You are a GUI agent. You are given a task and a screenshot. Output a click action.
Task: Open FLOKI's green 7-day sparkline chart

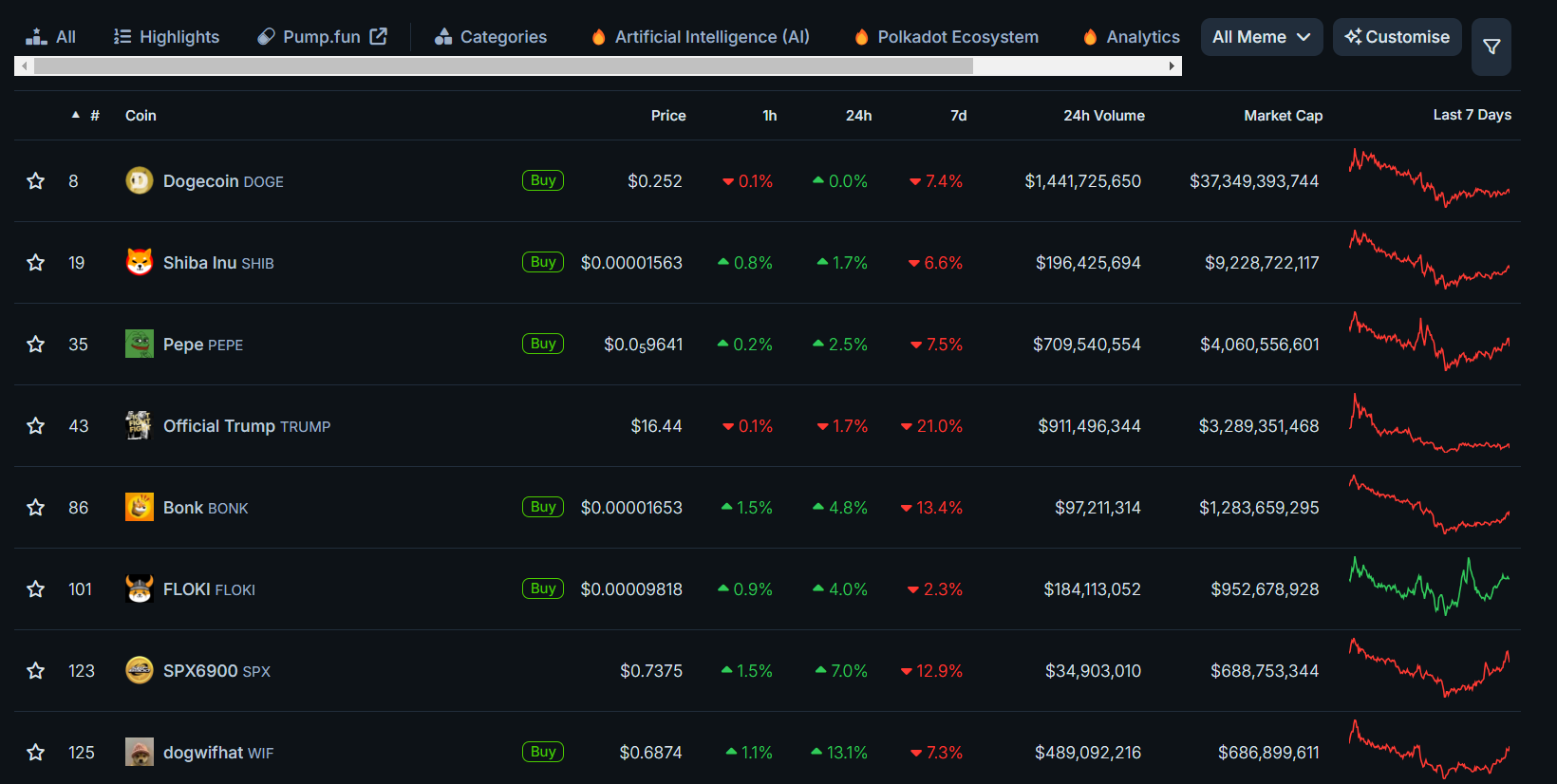pyautogui.click(x=1429, y=587)
